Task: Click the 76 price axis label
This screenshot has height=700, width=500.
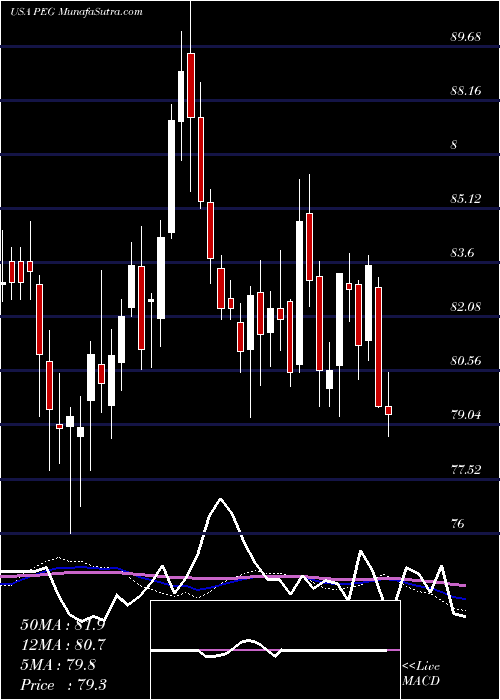Action: click(x=458, y=523)
